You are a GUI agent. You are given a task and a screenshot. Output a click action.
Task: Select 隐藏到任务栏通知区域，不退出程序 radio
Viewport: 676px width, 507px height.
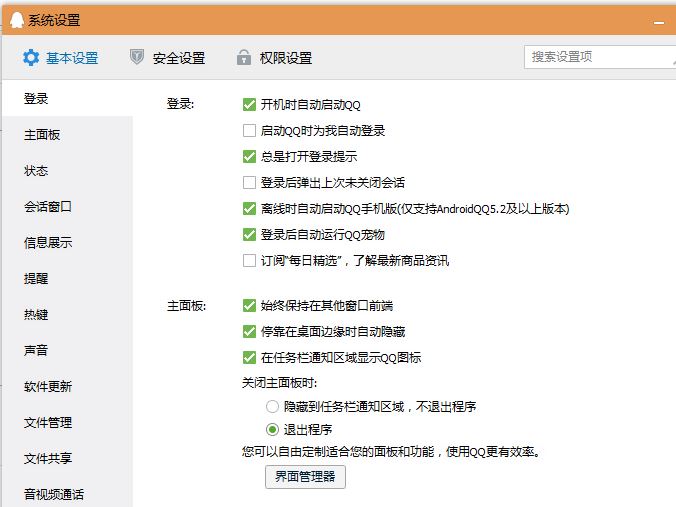click(272, 406)
